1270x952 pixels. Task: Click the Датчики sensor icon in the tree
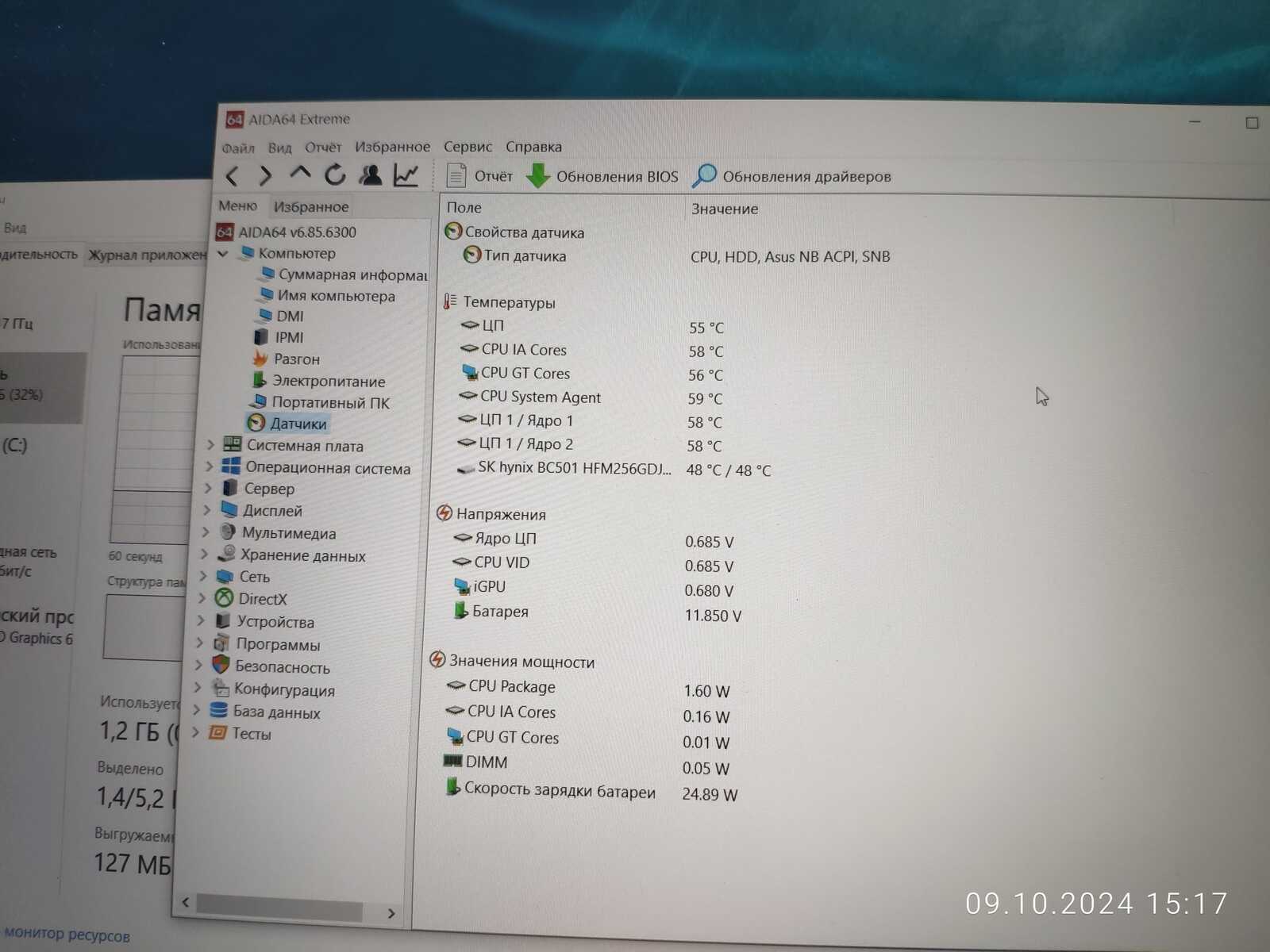(x=256, y=423)
